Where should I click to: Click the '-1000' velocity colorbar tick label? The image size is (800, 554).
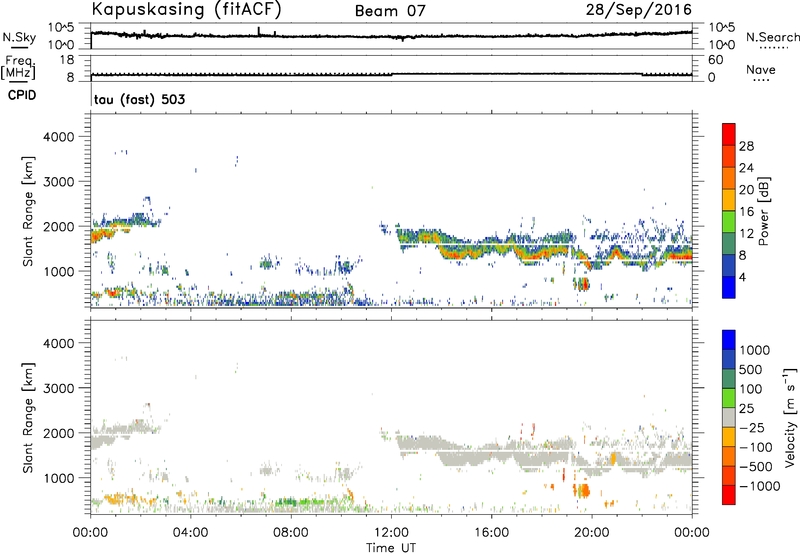click(759, 486)
